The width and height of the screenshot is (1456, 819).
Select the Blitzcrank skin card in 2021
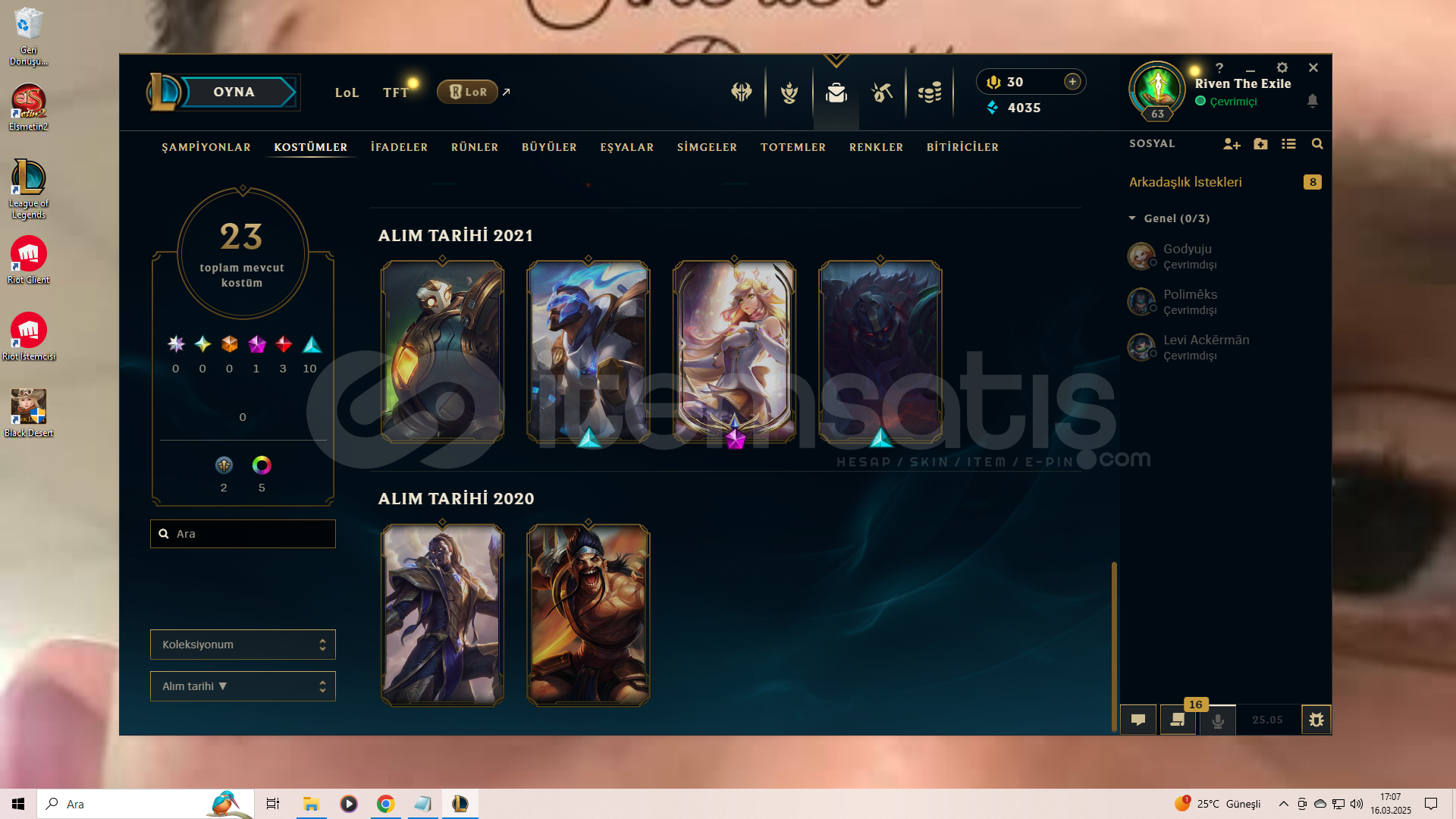point(442,352)
